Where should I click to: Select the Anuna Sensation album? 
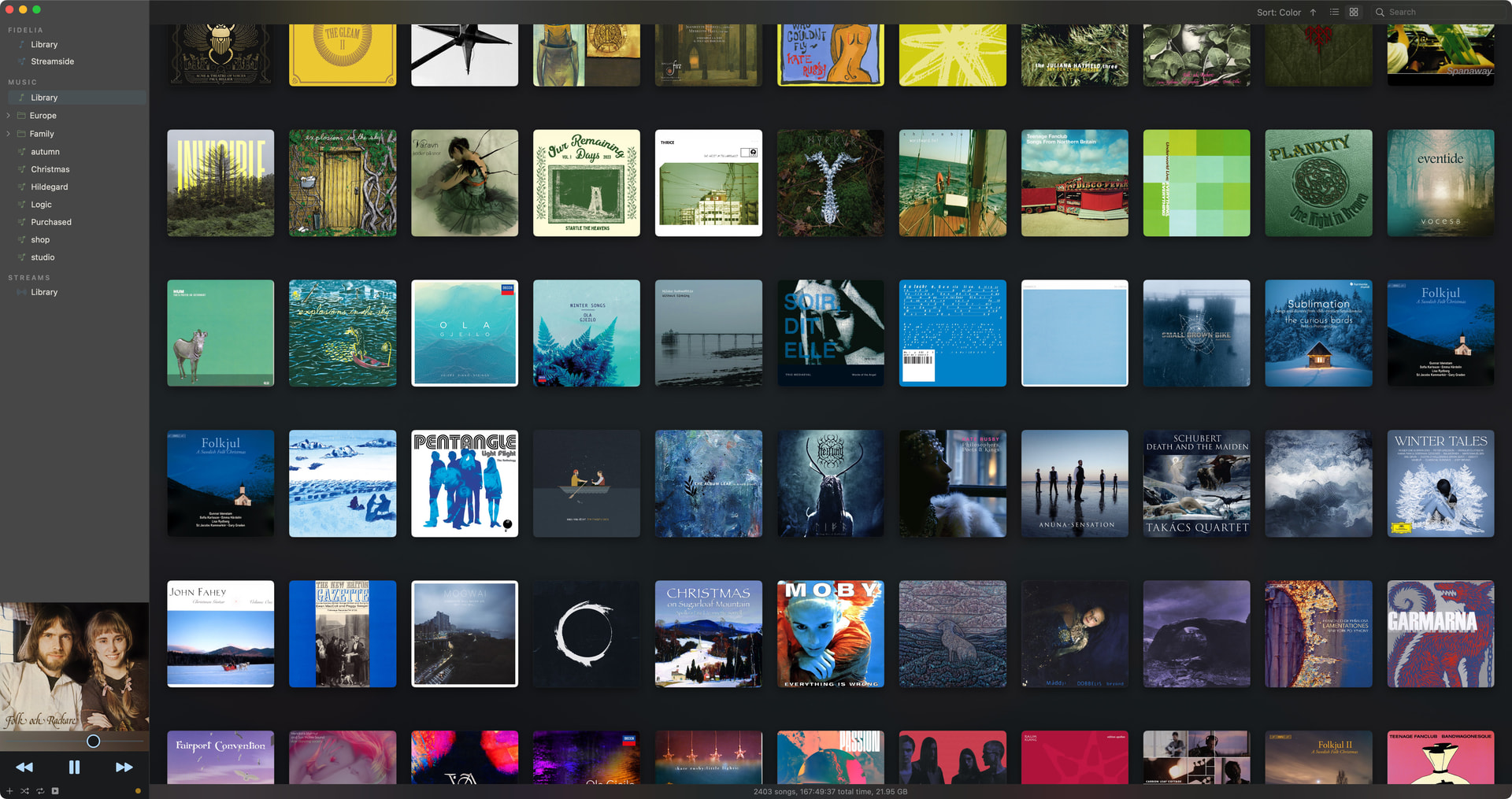[1075, 483]
